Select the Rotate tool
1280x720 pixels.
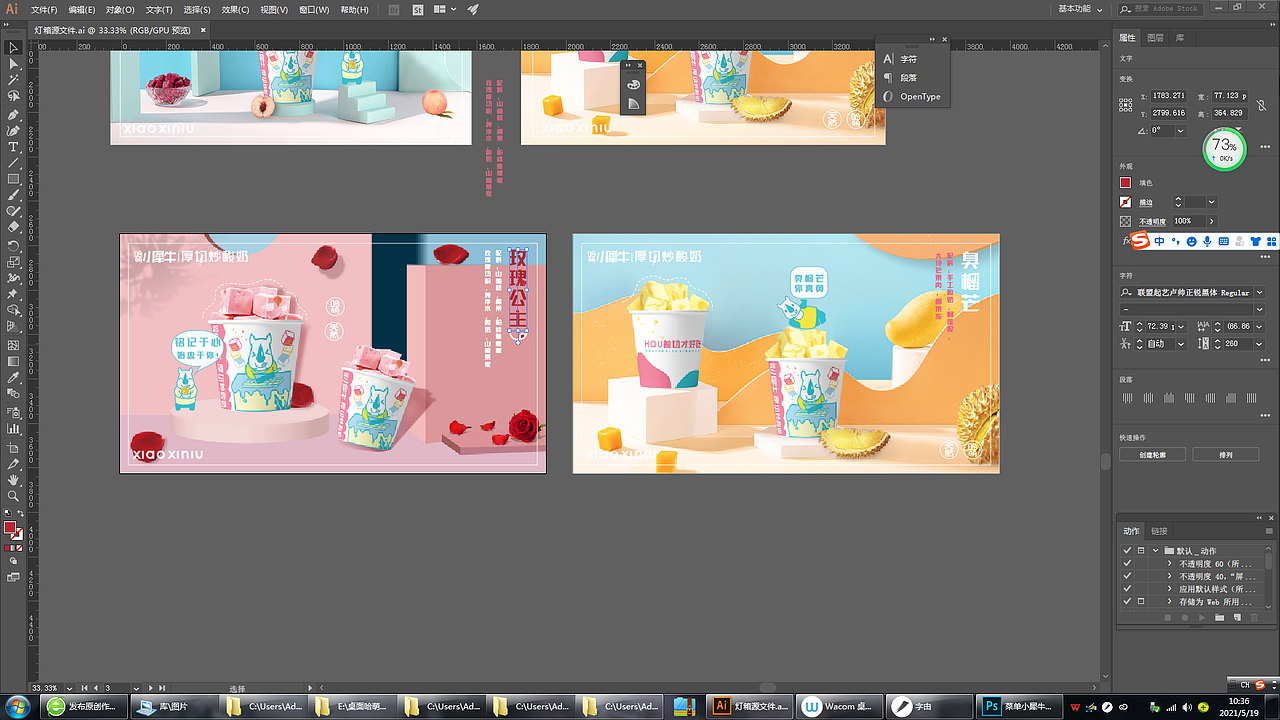14,245
